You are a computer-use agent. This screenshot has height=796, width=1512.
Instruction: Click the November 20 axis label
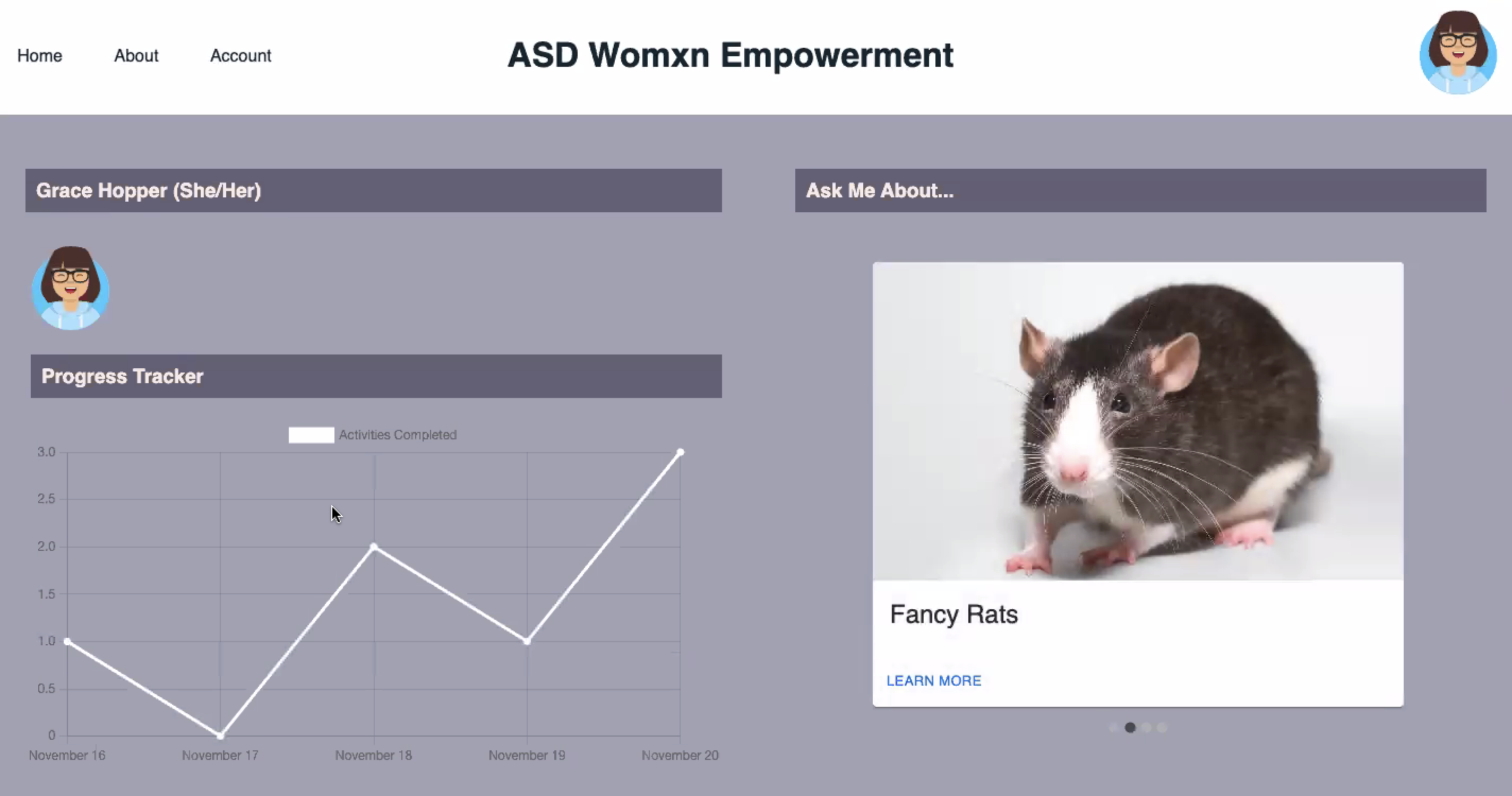click(x=680, y=755)
